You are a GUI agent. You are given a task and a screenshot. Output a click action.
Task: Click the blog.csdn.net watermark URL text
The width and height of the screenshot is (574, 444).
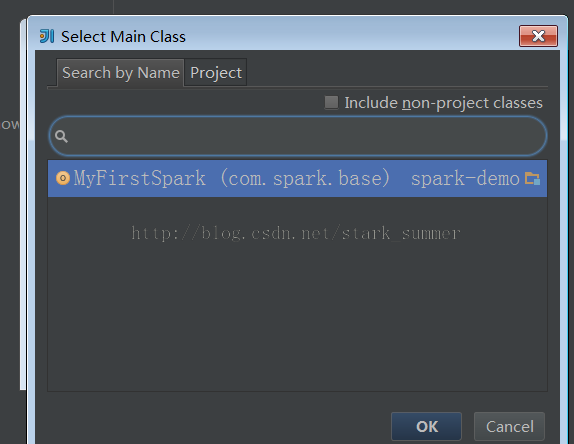(296, 234)
